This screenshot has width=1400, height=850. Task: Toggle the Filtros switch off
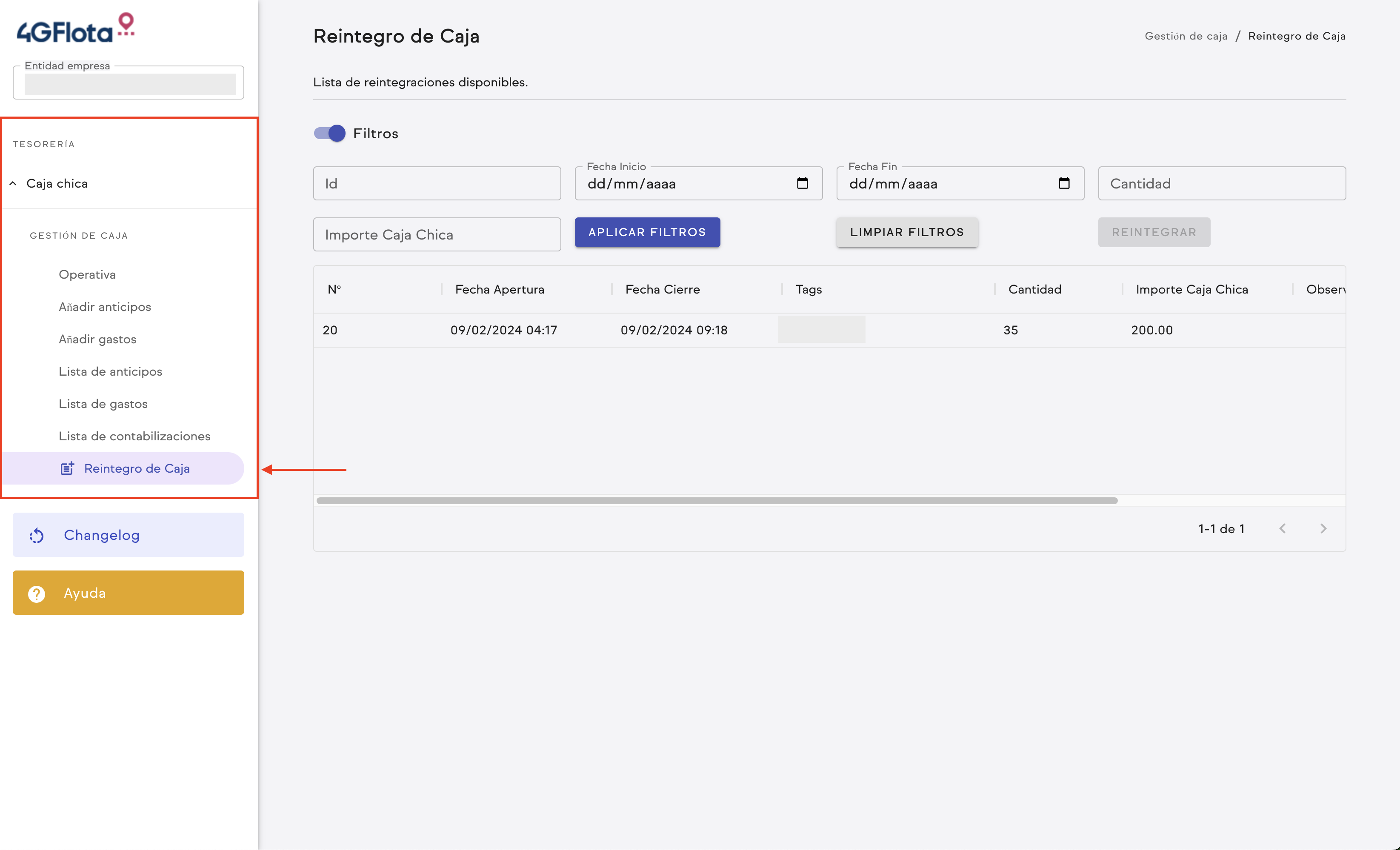point(330,134)
